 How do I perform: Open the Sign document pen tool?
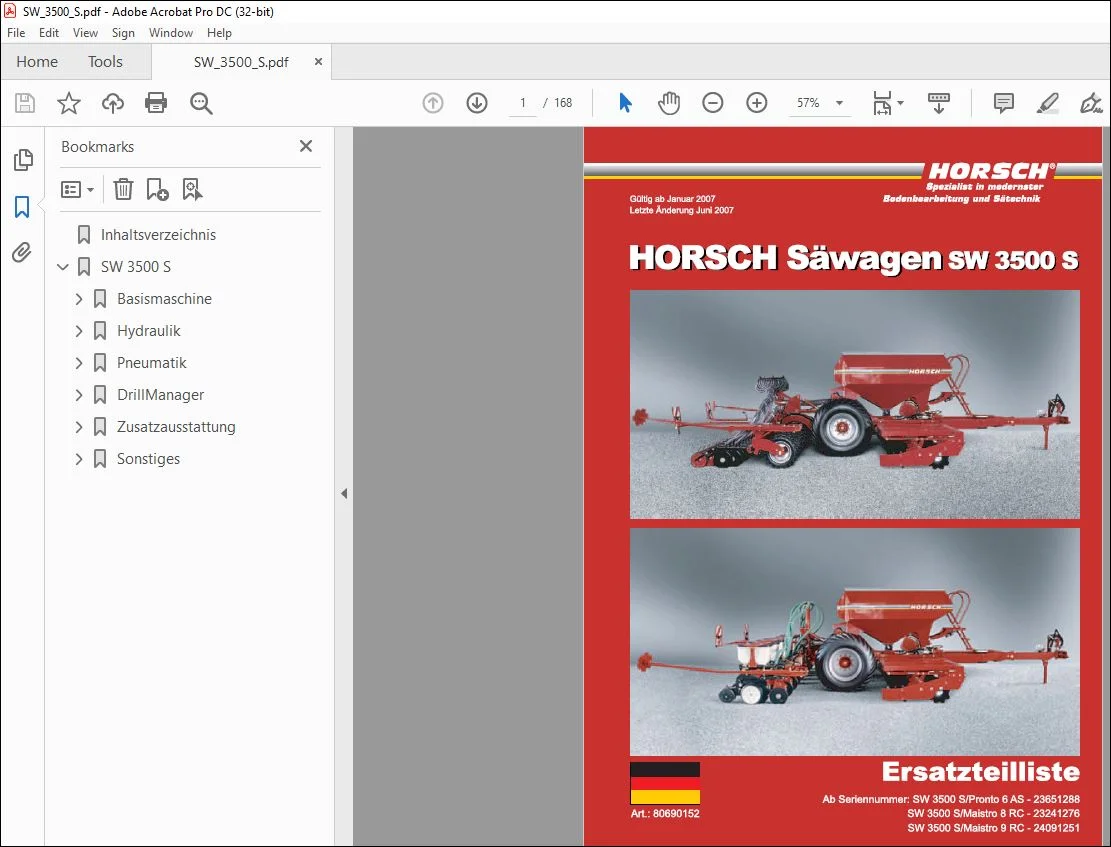point(1091,103)
